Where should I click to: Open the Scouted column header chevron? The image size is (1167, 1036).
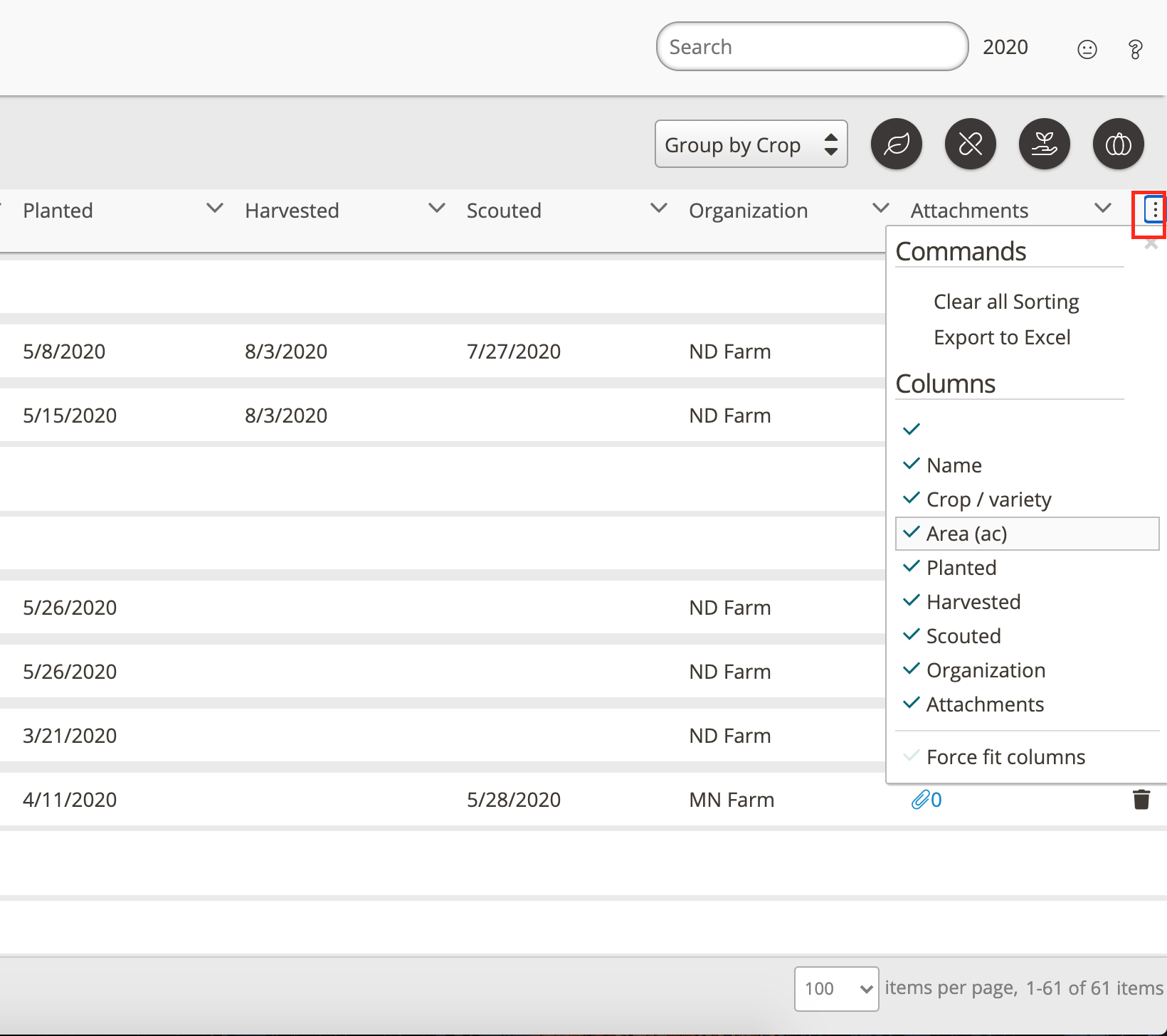pos(659,208)
